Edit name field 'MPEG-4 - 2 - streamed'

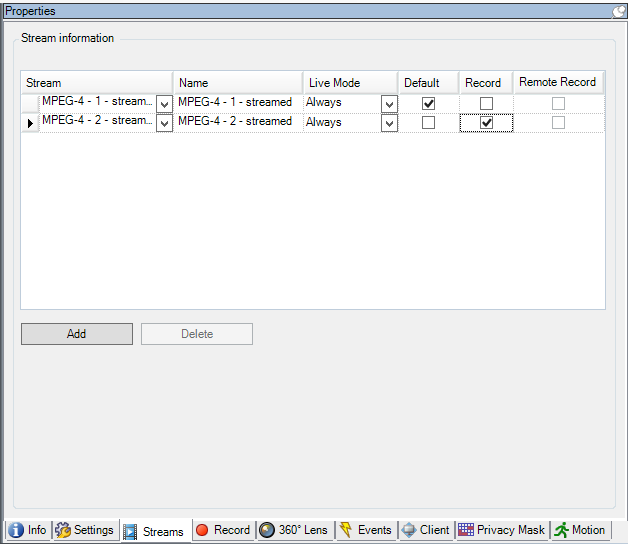(x=238, y=122)
